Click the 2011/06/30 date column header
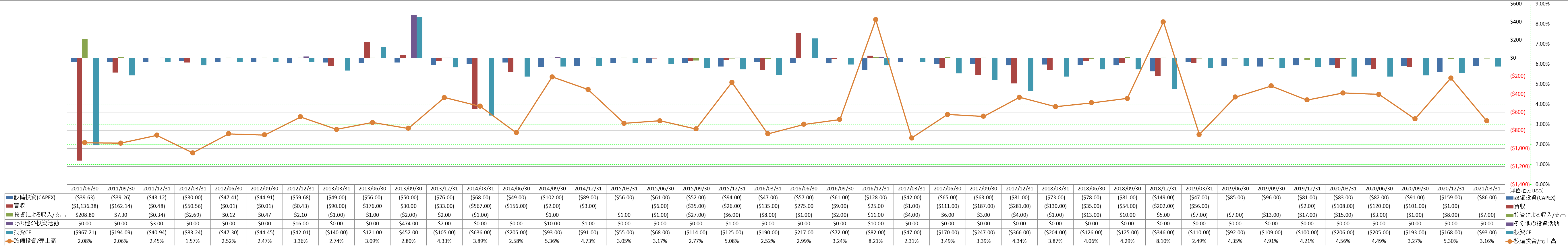Screen dimensions: 1568x246 tap(85, 189)
